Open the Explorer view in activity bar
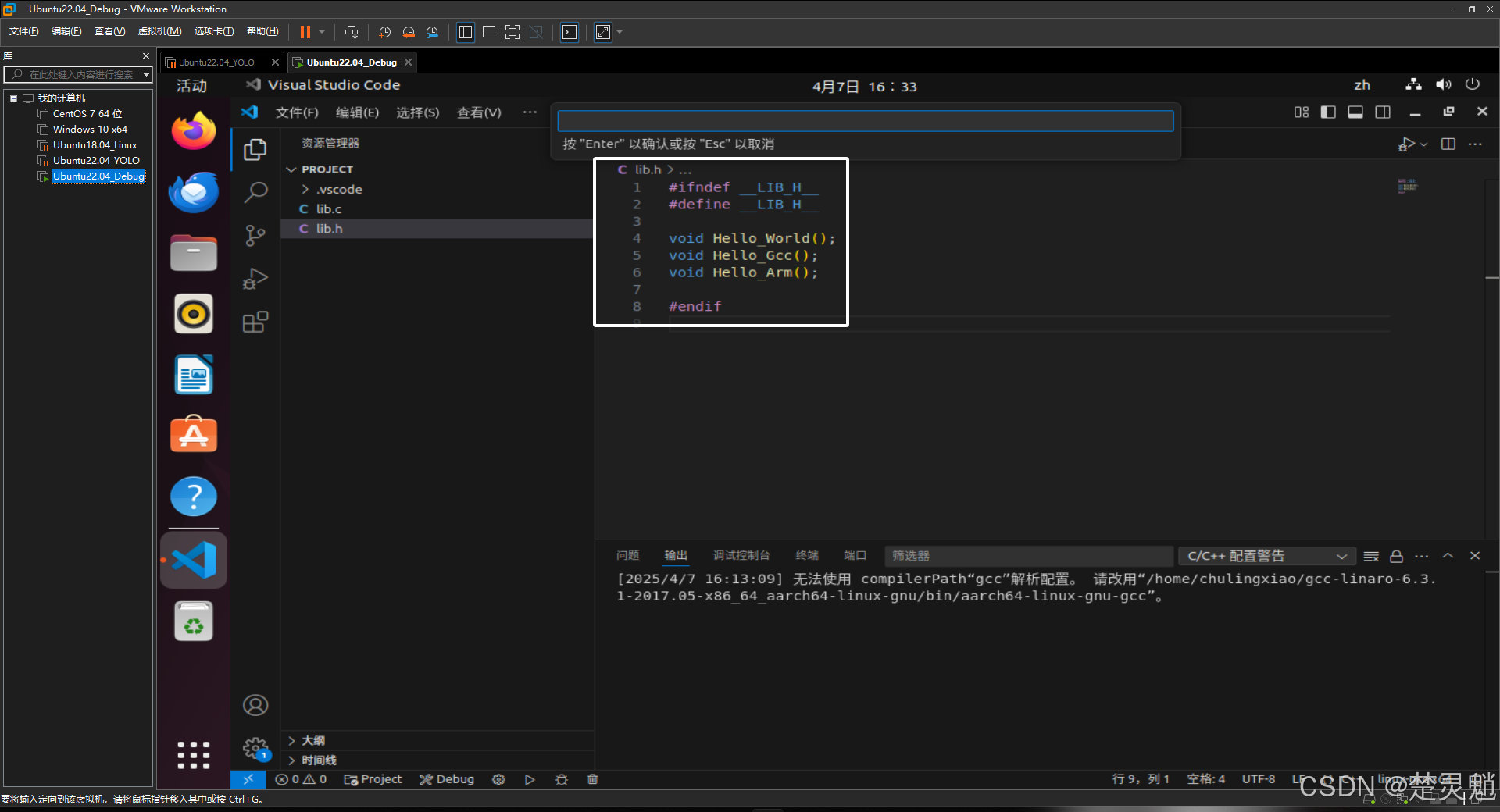This screenshot has width=1500, height=812. [x=255, y=149]
